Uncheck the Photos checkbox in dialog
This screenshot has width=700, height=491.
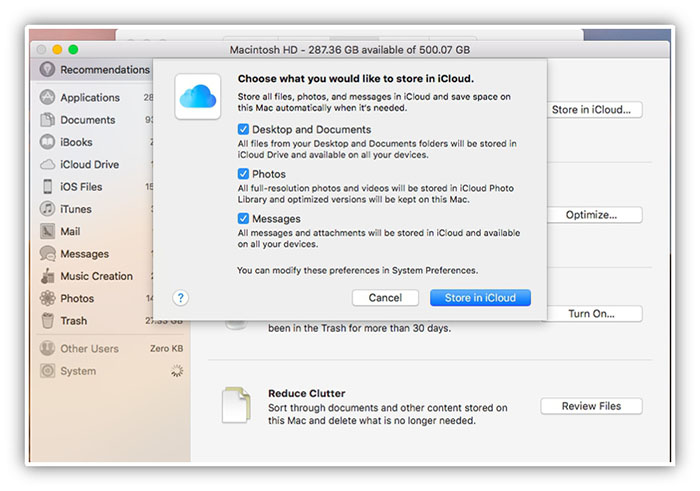243,174
